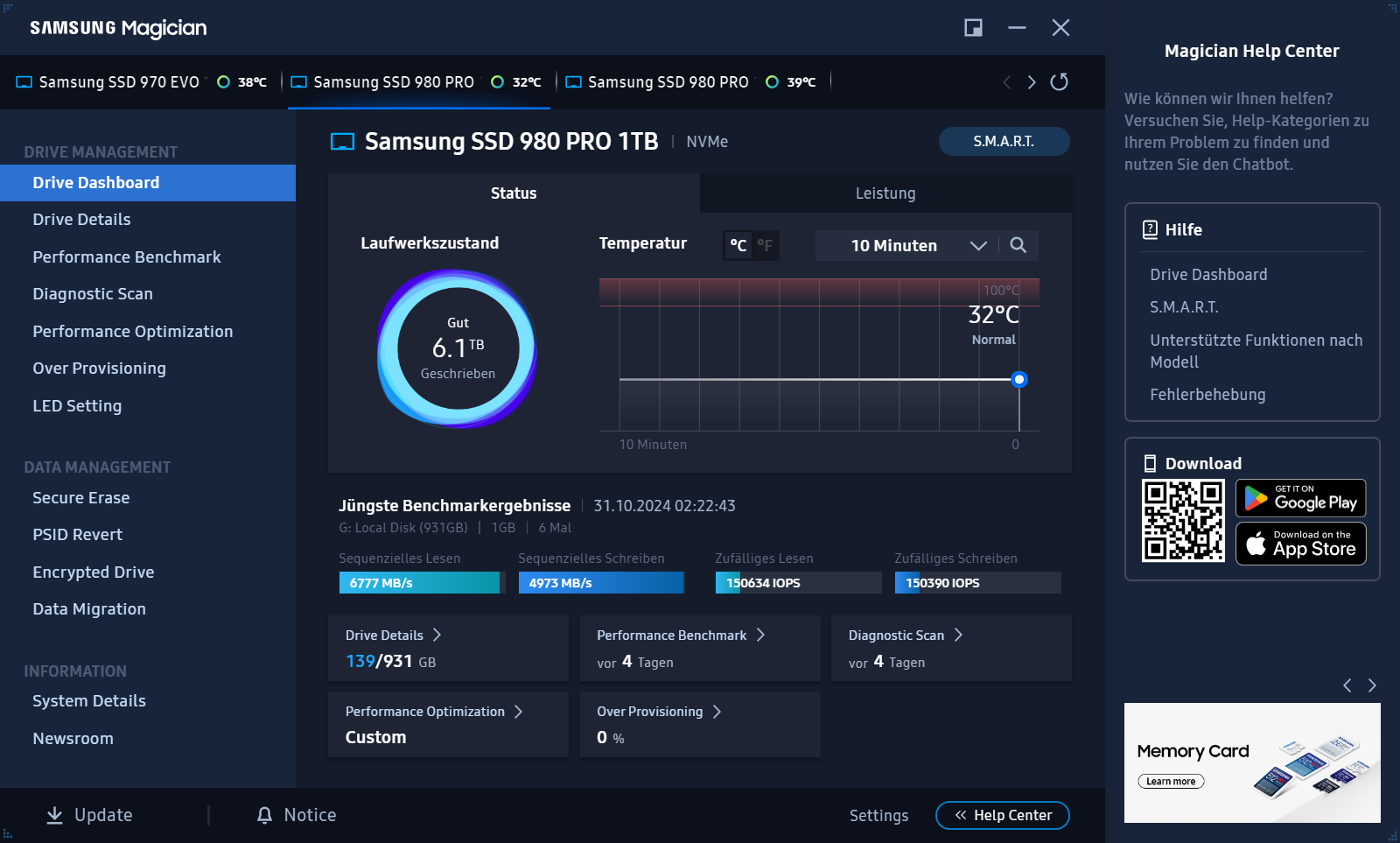Click next banner arrow in Help Center
The height and width of the screenshot is (843, 1400).
(1372, 685)
